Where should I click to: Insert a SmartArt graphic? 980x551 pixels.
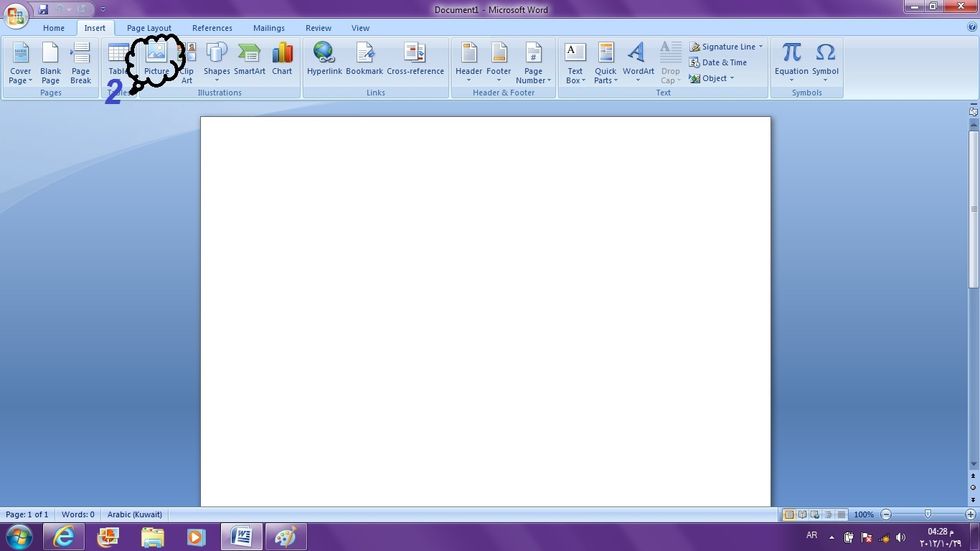pos(249,59)
